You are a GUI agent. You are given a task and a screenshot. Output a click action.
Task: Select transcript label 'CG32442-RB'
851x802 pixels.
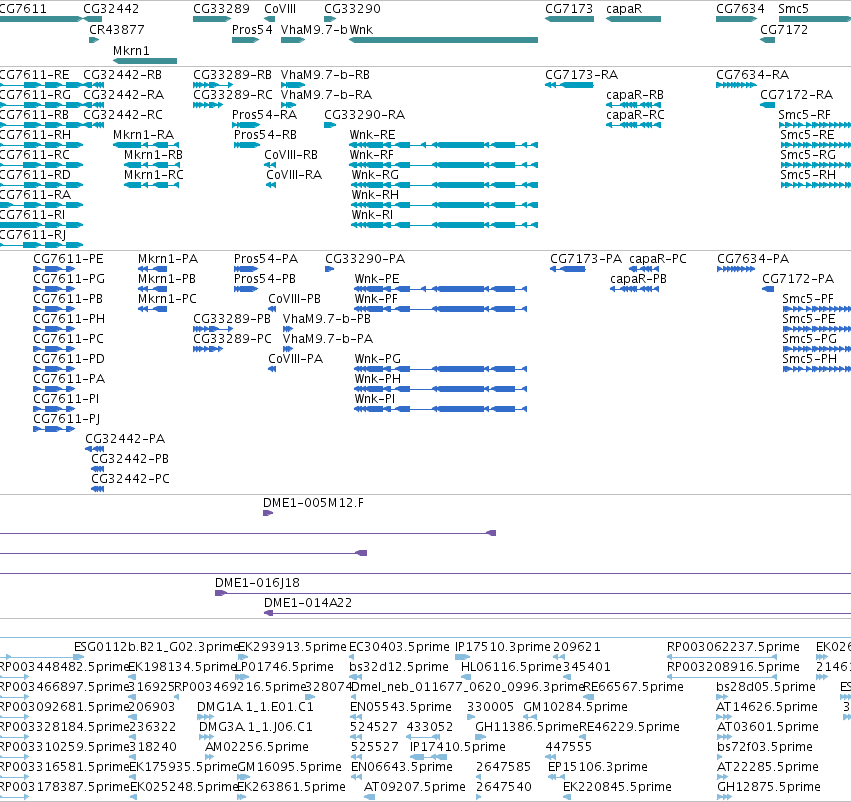point(122,74)
